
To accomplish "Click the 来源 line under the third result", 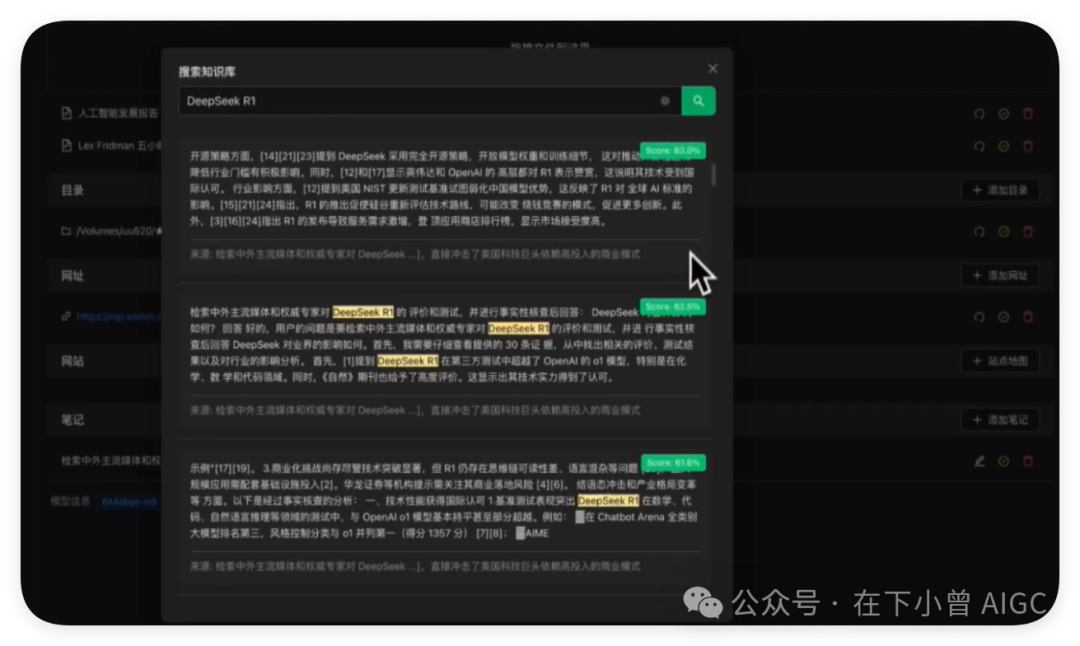I will tap(415, 566).
